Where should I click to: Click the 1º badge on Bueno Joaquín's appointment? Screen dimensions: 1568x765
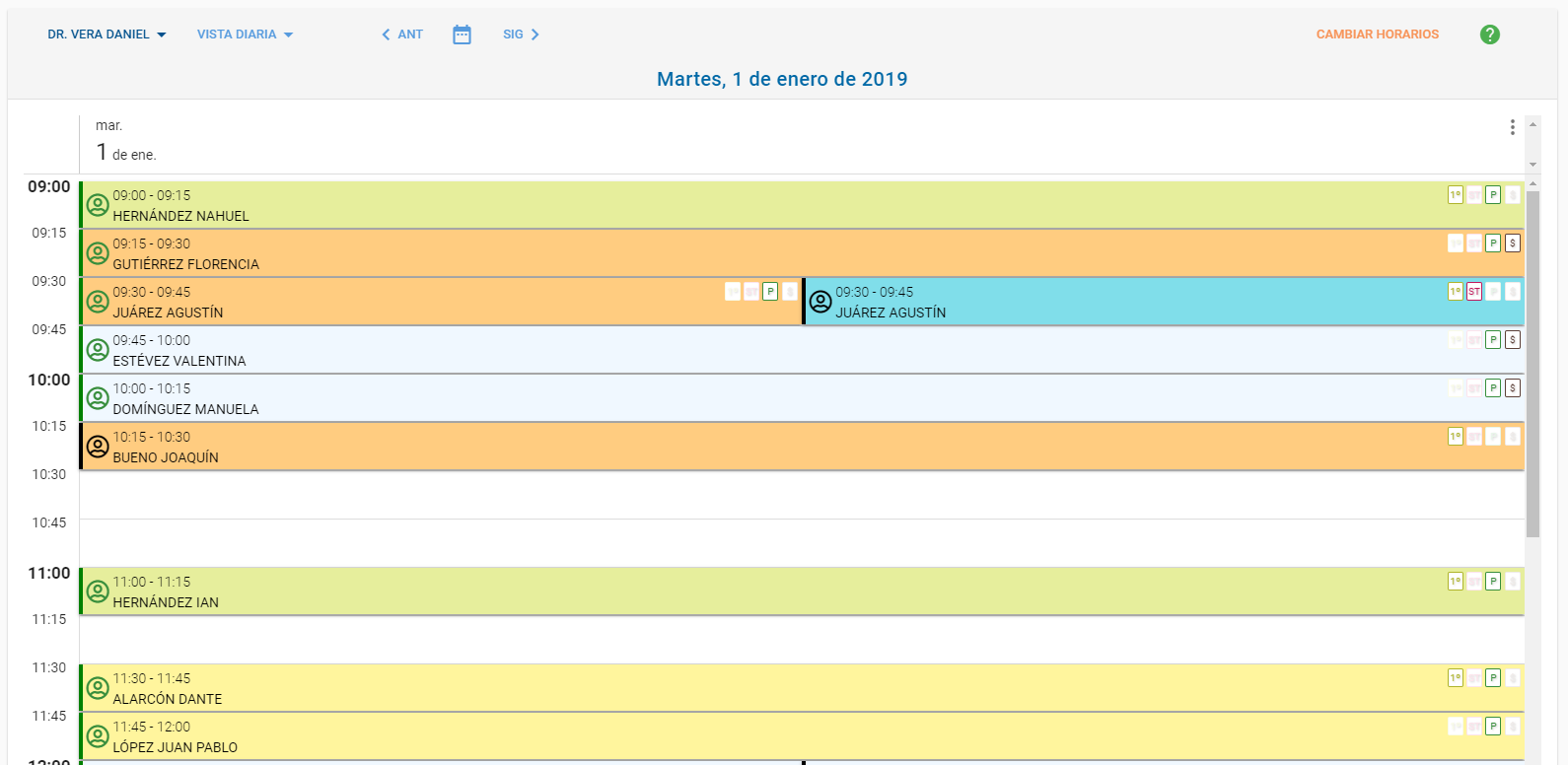tap(1455, 437)
